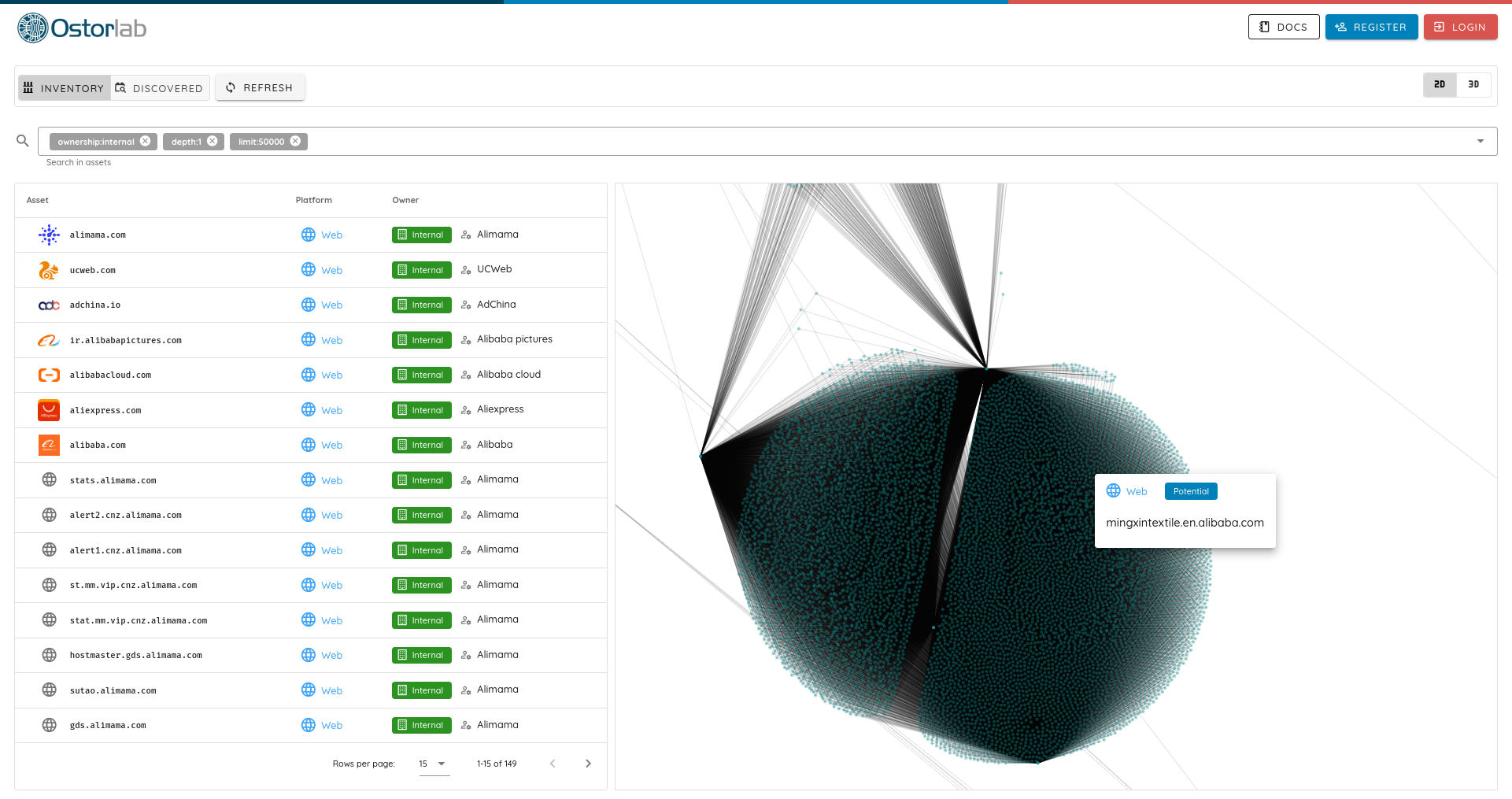Click the aliexpress.com asset icon
This screenshot has height=799, width=1512.
tap(49, 410)
